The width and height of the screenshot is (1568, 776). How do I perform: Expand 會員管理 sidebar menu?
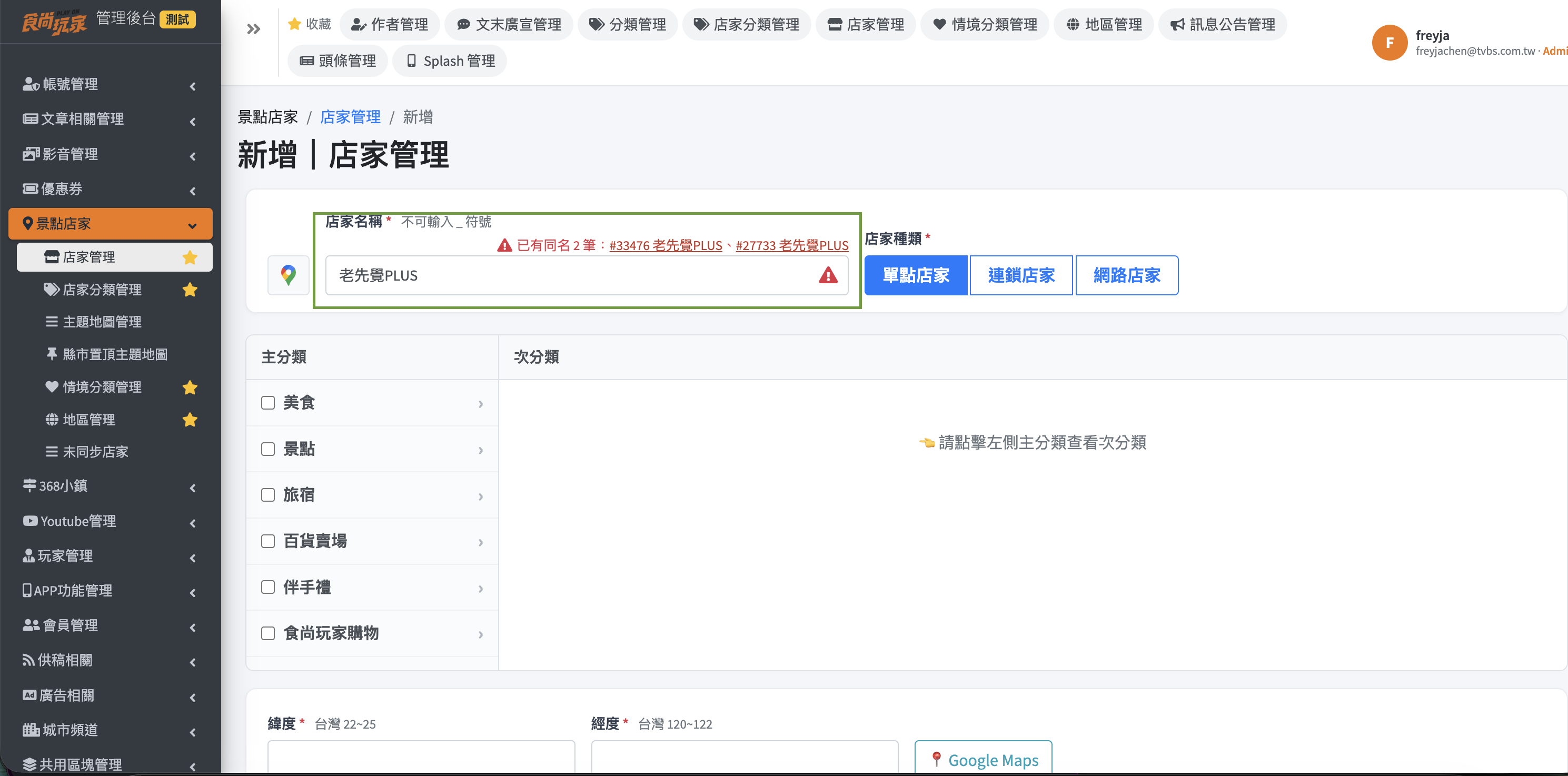[x=110, y=625]
